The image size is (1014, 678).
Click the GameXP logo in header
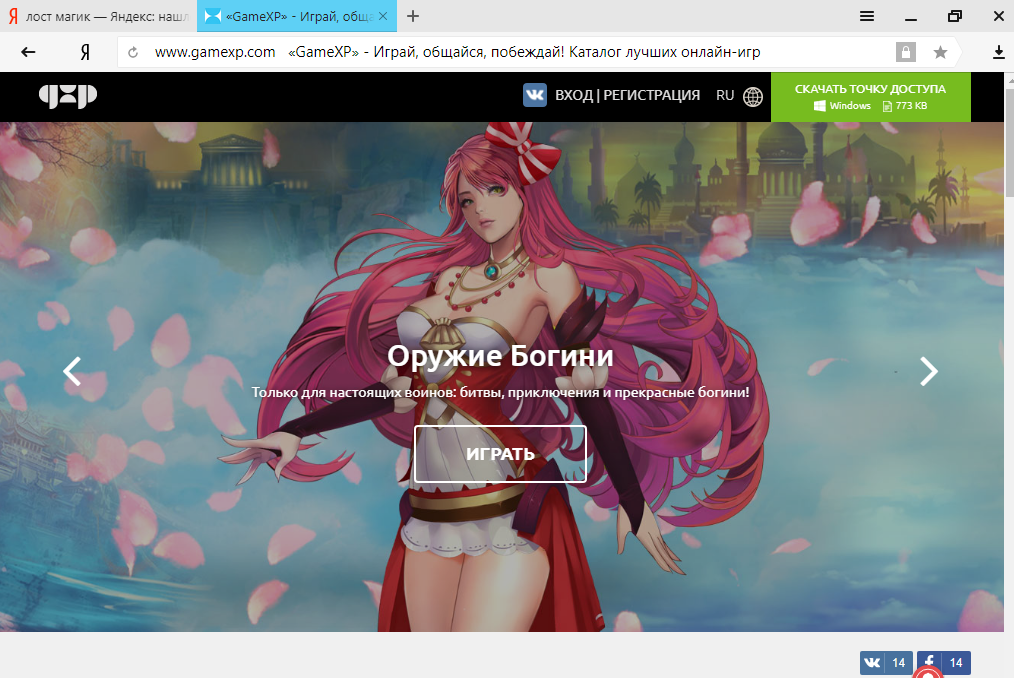[x=68, y=96]
